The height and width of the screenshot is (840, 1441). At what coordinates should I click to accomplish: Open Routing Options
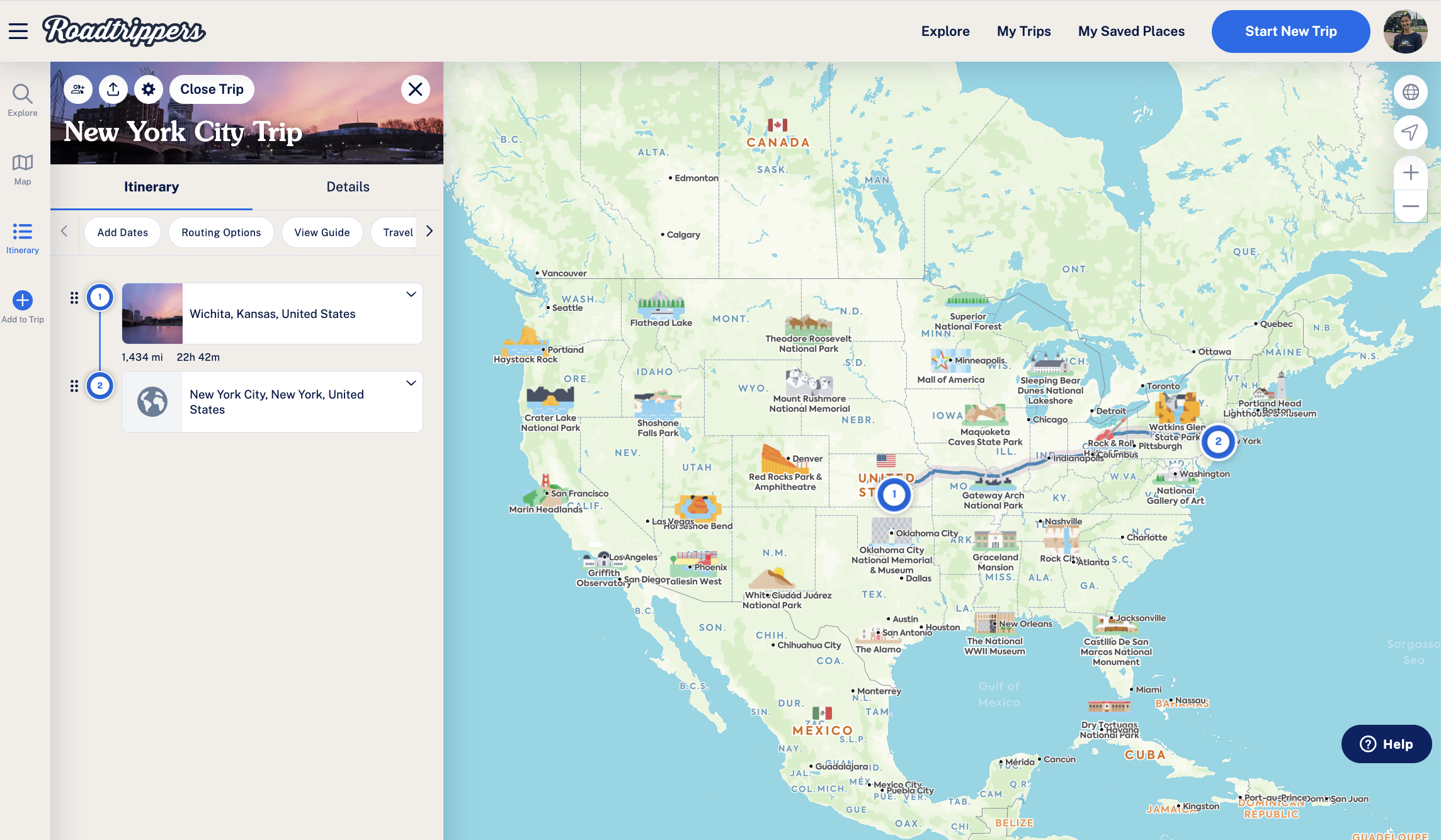[221, 232]
